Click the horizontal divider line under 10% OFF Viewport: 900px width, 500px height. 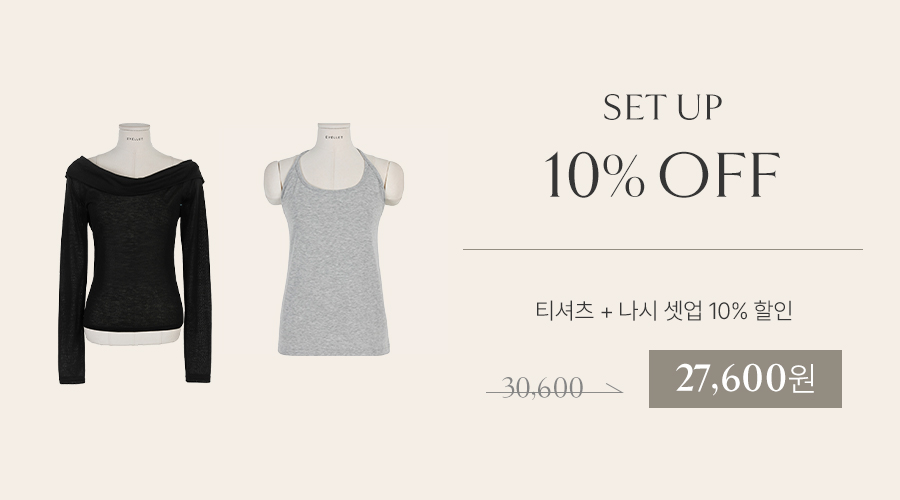coord(663,250)
